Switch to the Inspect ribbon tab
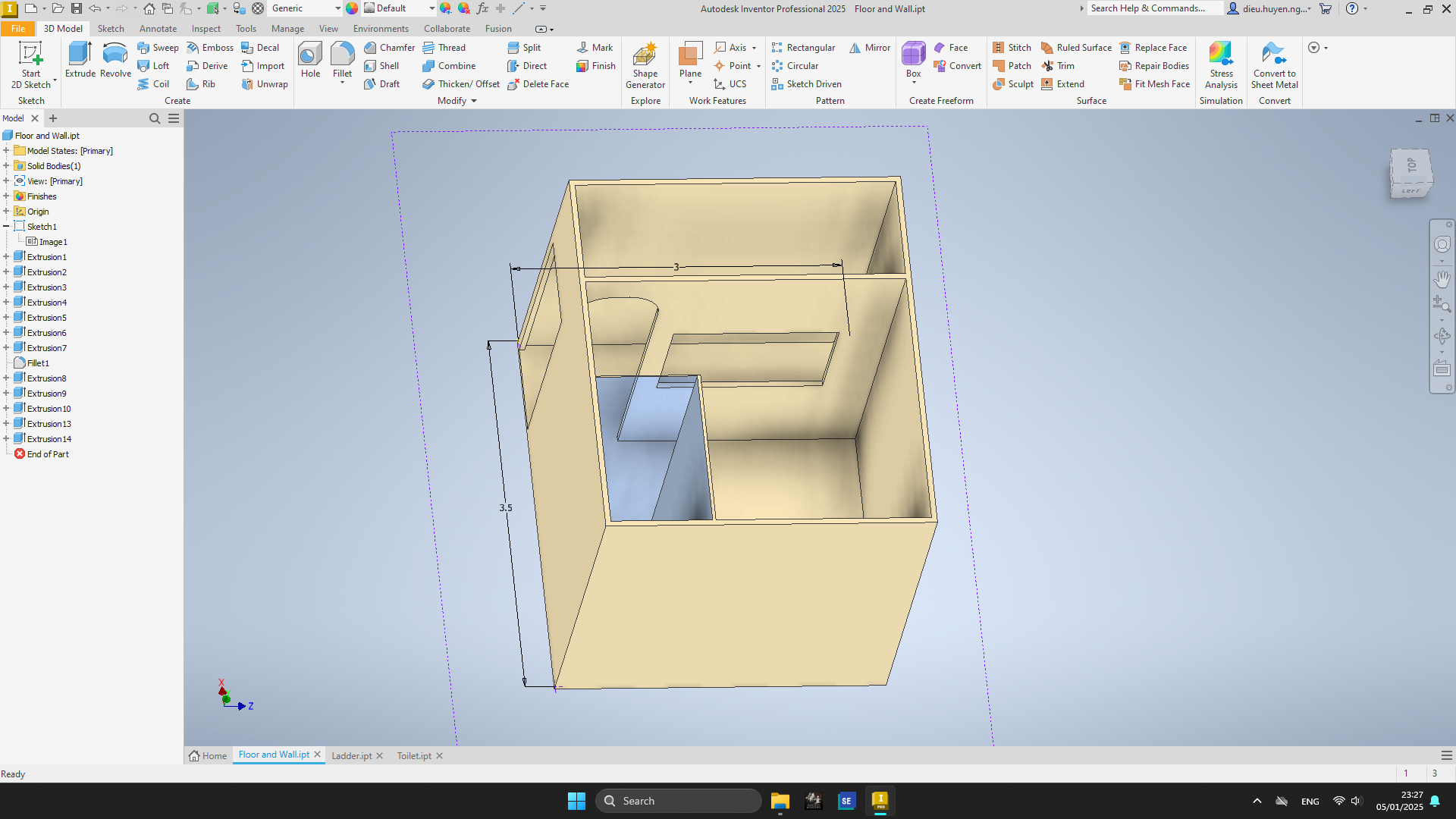This screenshot has width=1456, height=819. 206,29
